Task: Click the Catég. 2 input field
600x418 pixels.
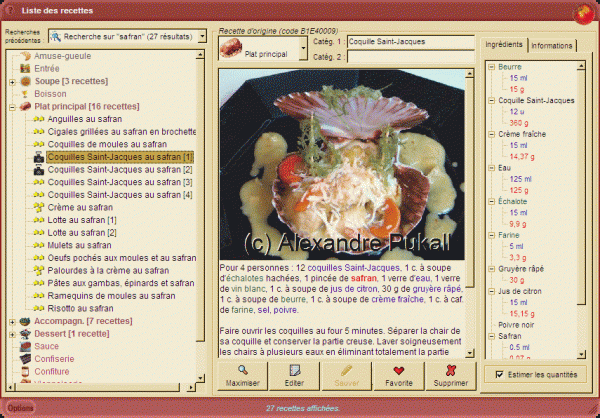Action: click(x=406, y=57)
